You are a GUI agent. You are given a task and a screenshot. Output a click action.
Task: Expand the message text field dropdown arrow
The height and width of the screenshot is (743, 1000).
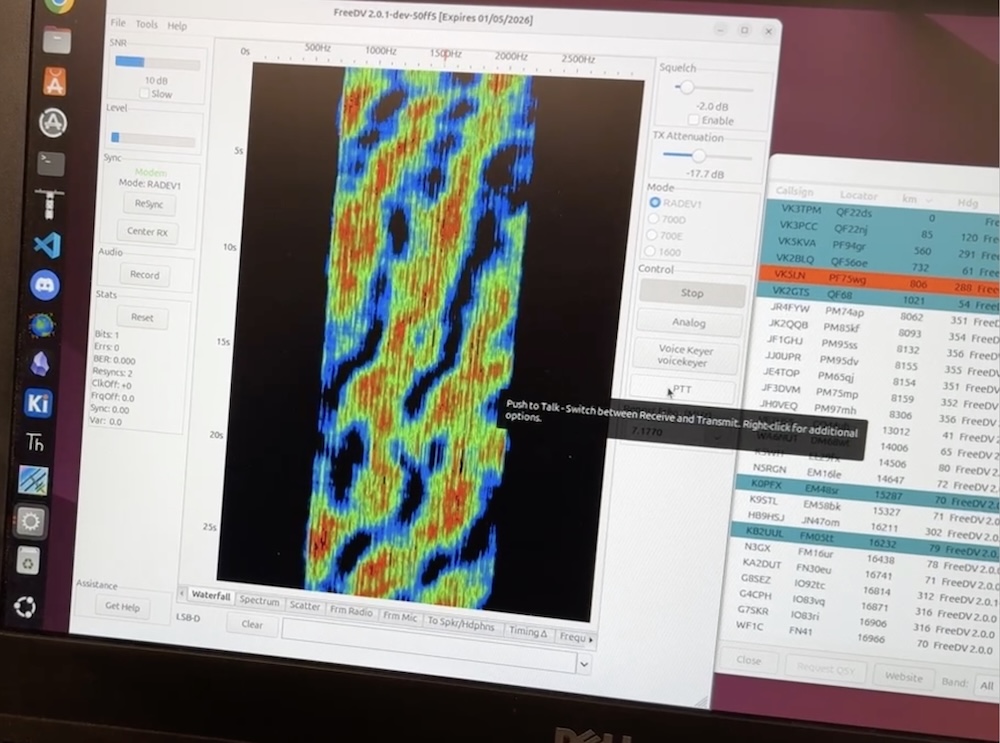point(584,665)
